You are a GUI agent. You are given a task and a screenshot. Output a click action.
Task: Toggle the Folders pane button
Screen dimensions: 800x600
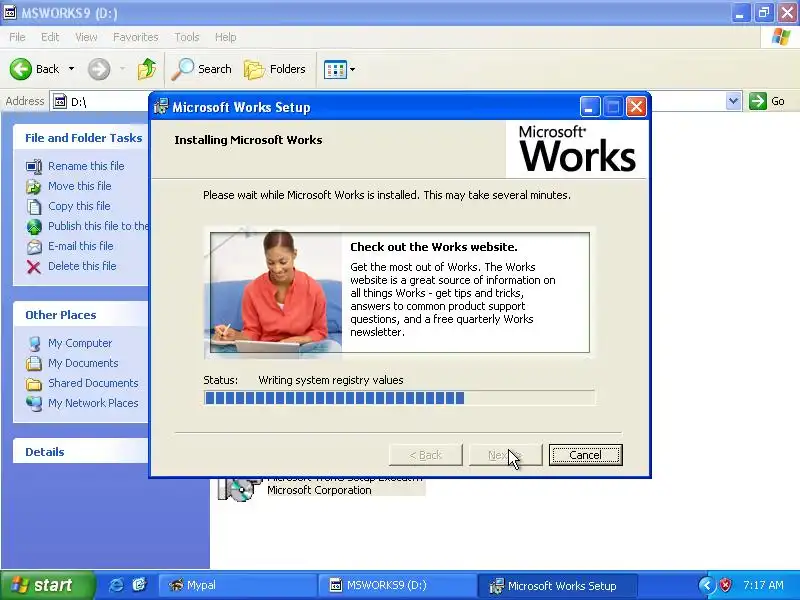point(274,69)
